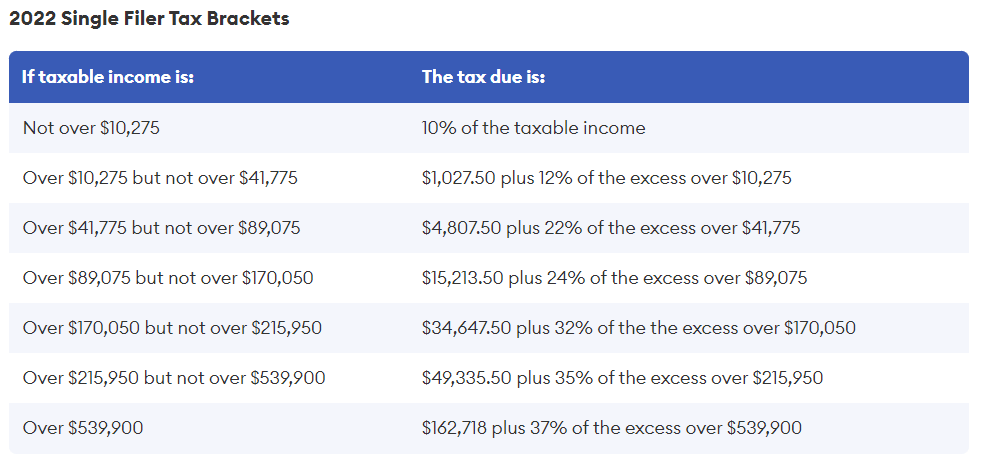Click the "2022 Single Filer Tax Brackets" heading
Screen dimensions: 982x460
[149, 19]
